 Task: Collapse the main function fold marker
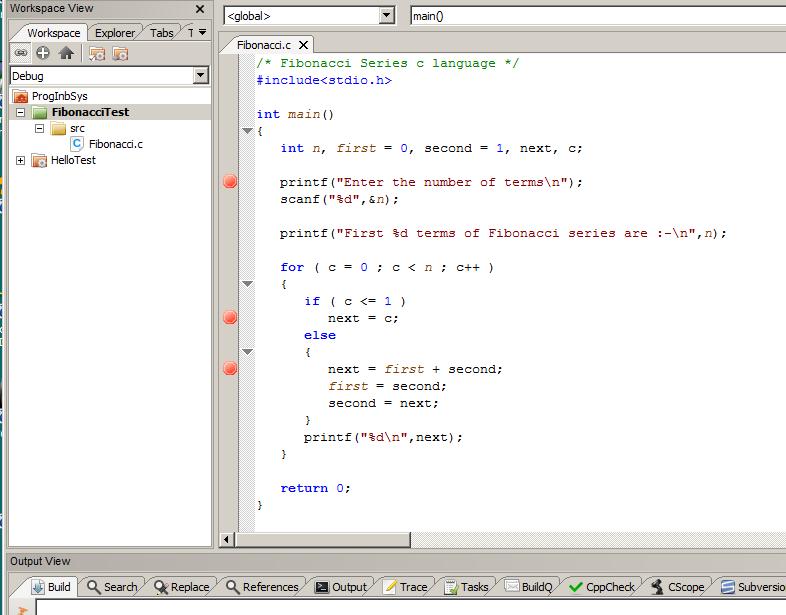coord(247,131)
